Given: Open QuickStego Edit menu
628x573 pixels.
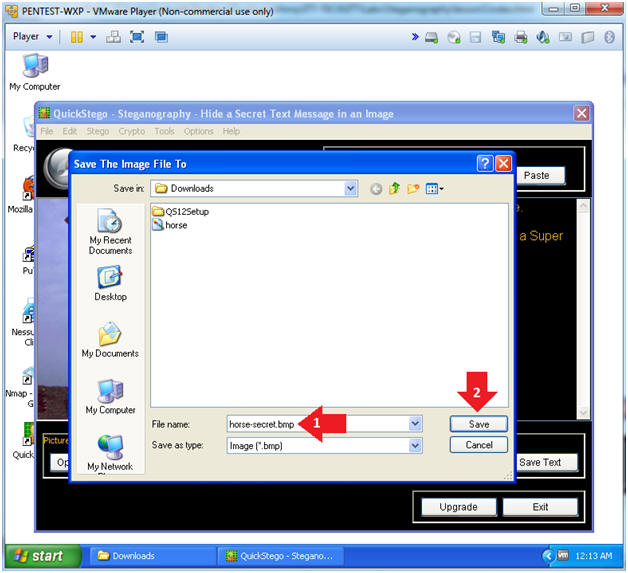Looking at the screenshot, I should [70, 131].
